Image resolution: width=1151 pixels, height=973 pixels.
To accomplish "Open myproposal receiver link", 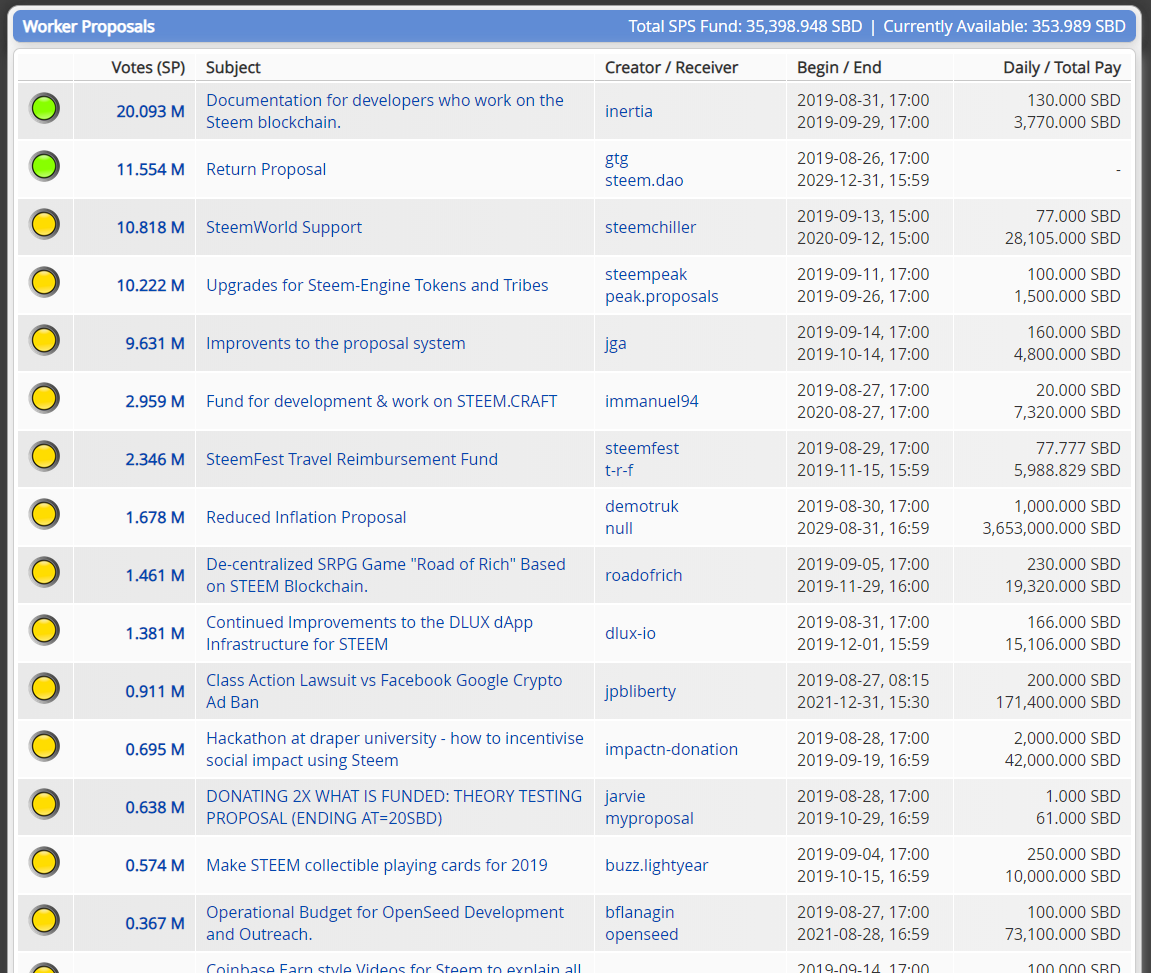I will click(649, 818).
